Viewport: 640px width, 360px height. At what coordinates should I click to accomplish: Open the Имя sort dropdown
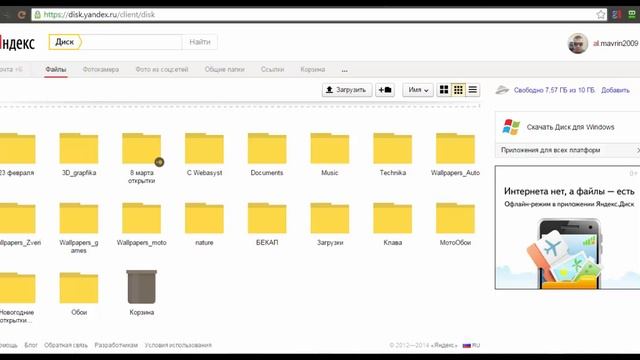(418, 90)
